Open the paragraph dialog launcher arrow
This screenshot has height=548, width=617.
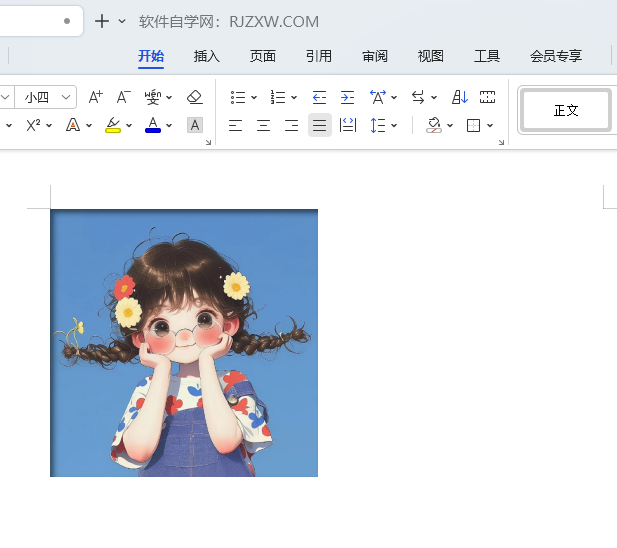501,142
